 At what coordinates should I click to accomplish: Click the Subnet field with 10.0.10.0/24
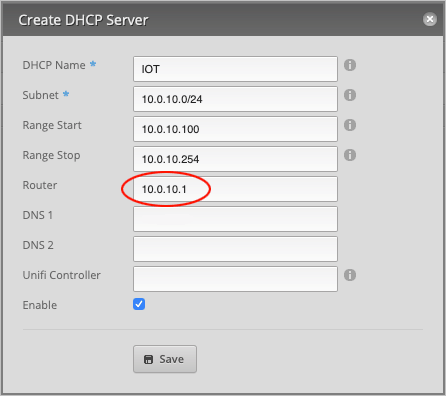[235, 99]
